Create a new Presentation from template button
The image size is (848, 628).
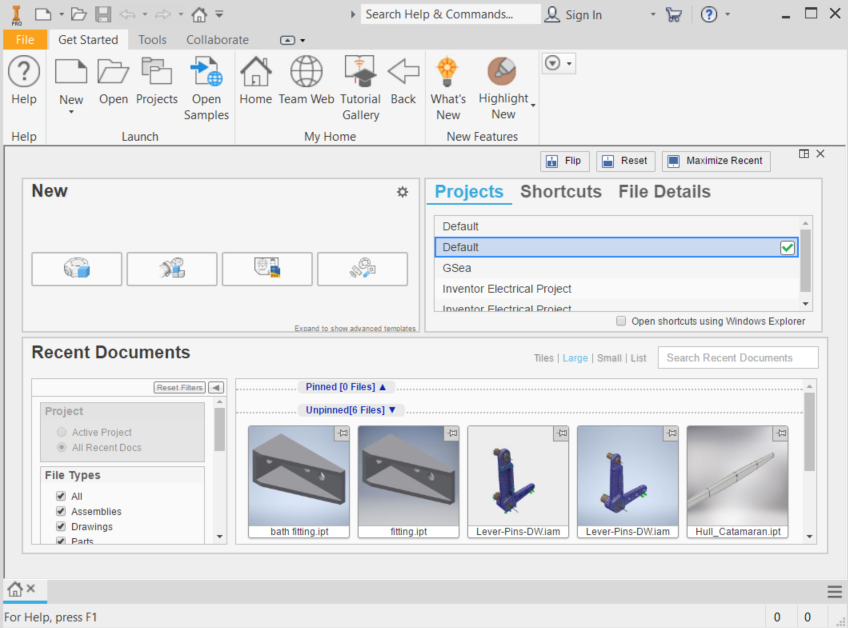tap(362, 269)
